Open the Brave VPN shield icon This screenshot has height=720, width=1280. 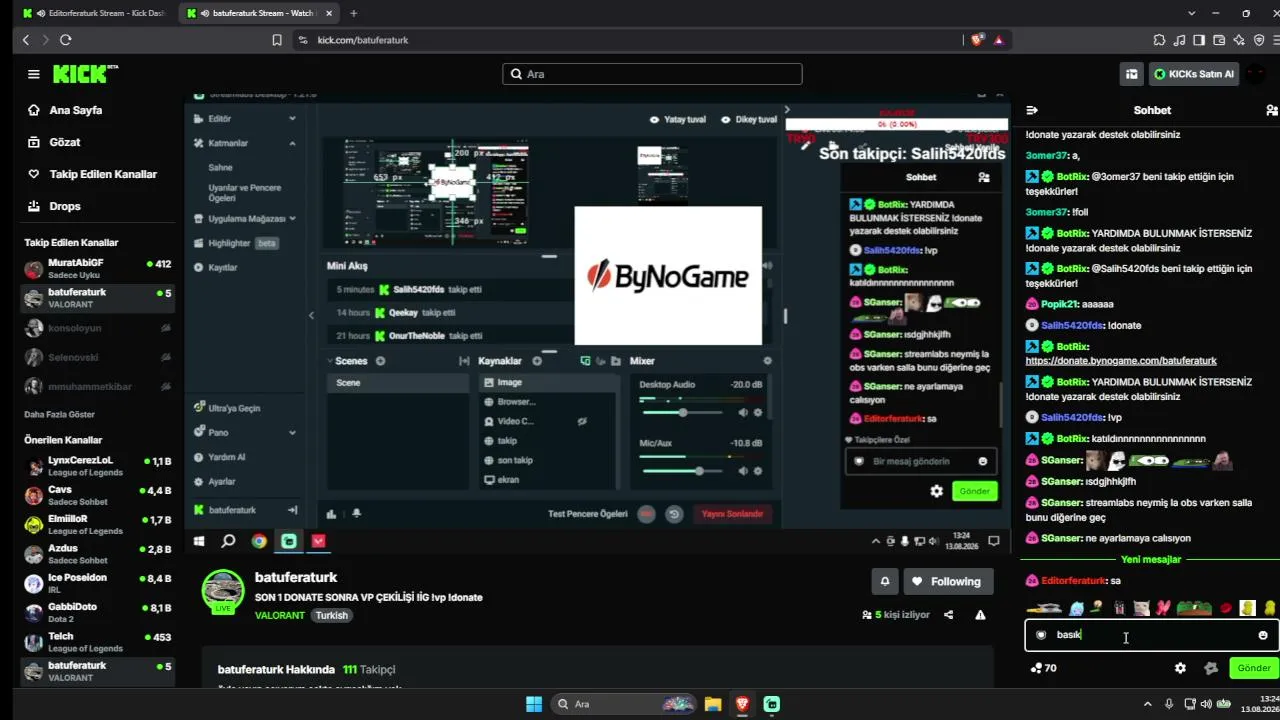(x=1259, y=40)
